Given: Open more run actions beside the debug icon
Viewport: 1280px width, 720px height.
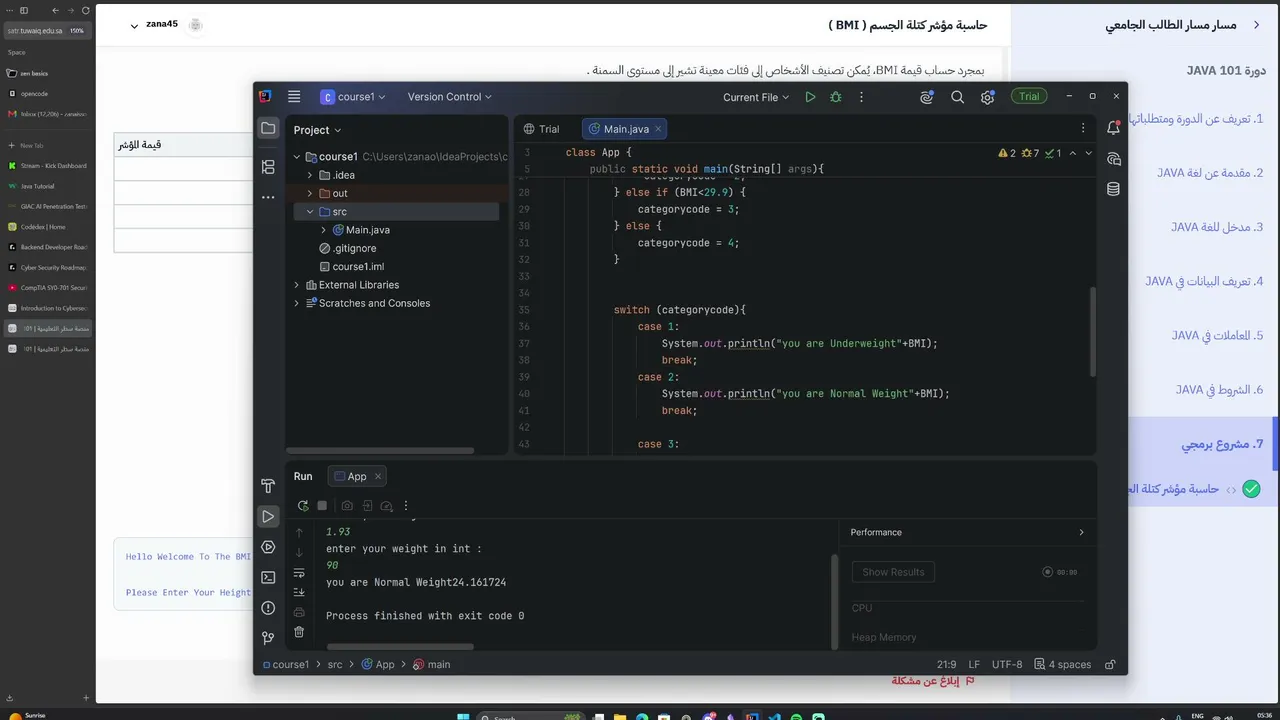Looking at the screenshot, I should 861,97.
